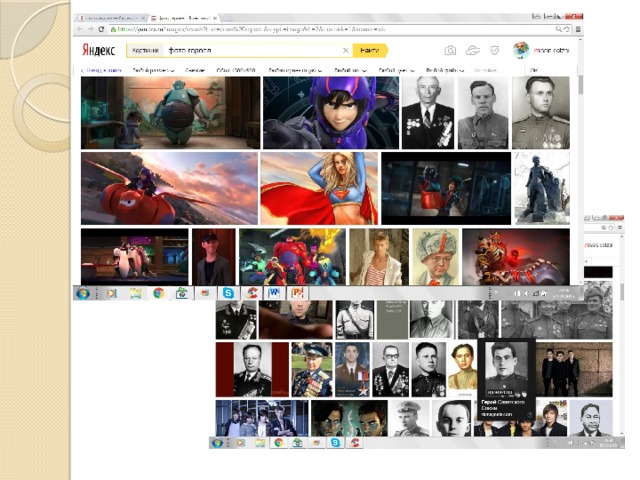Select the recent images filter

195,70
